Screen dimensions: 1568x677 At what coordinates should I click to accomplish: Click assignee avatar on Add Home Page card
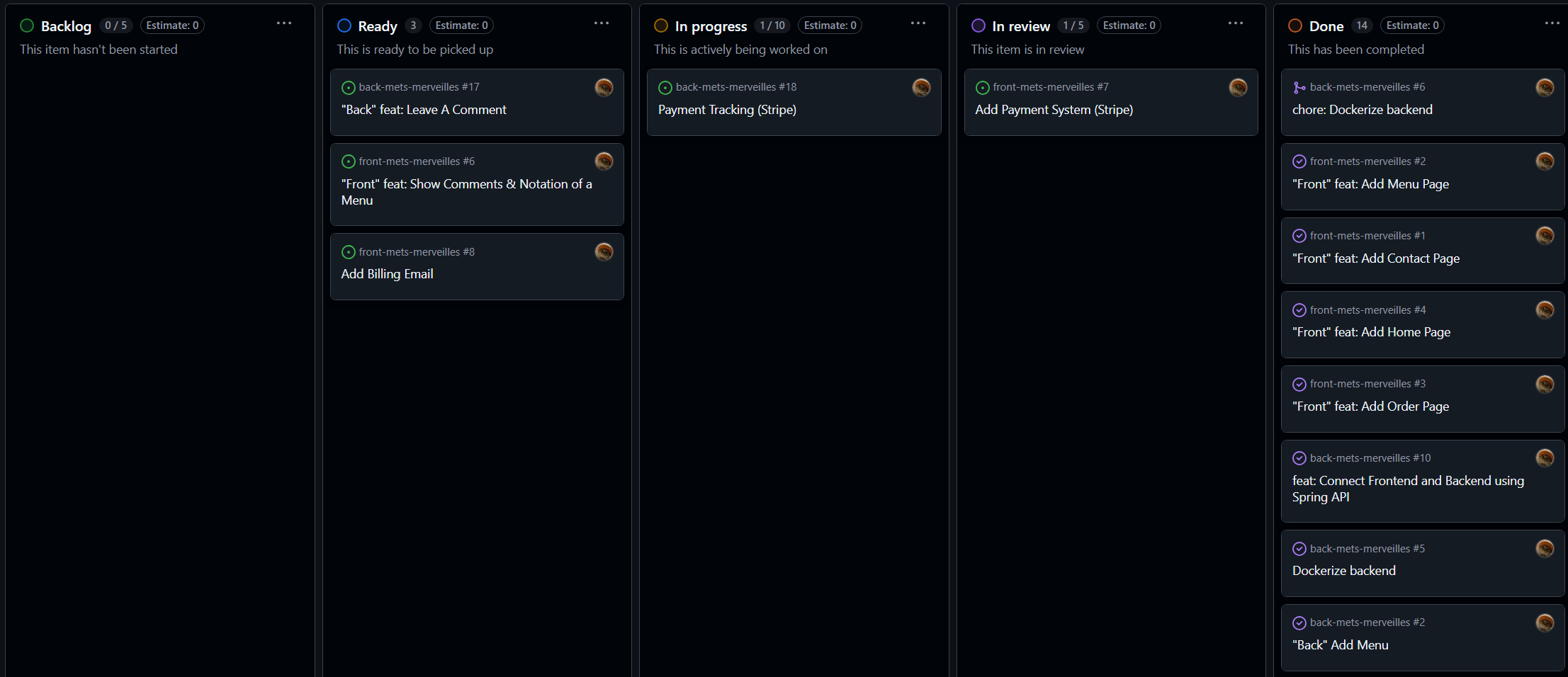coord(1545,310)
